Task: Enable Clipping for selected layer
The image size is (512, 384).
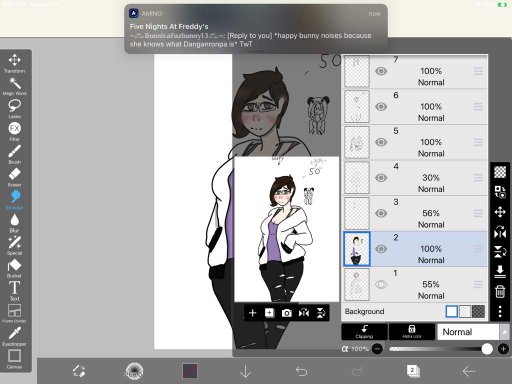Action: [364, 332]
